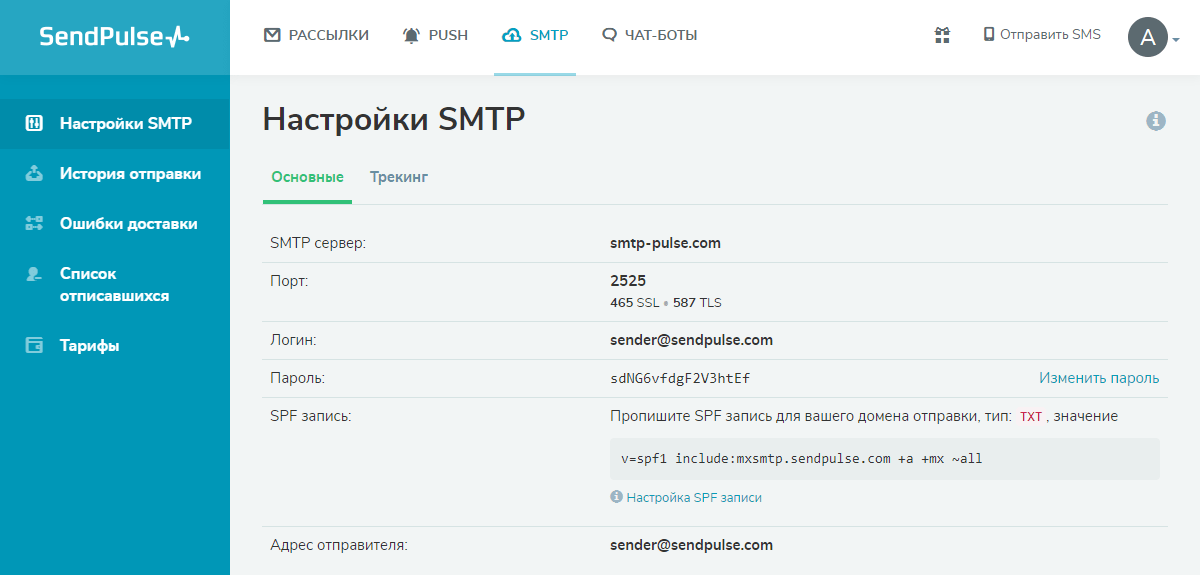Open Ошибки доставки in the sidebar

tap(115, 224)
